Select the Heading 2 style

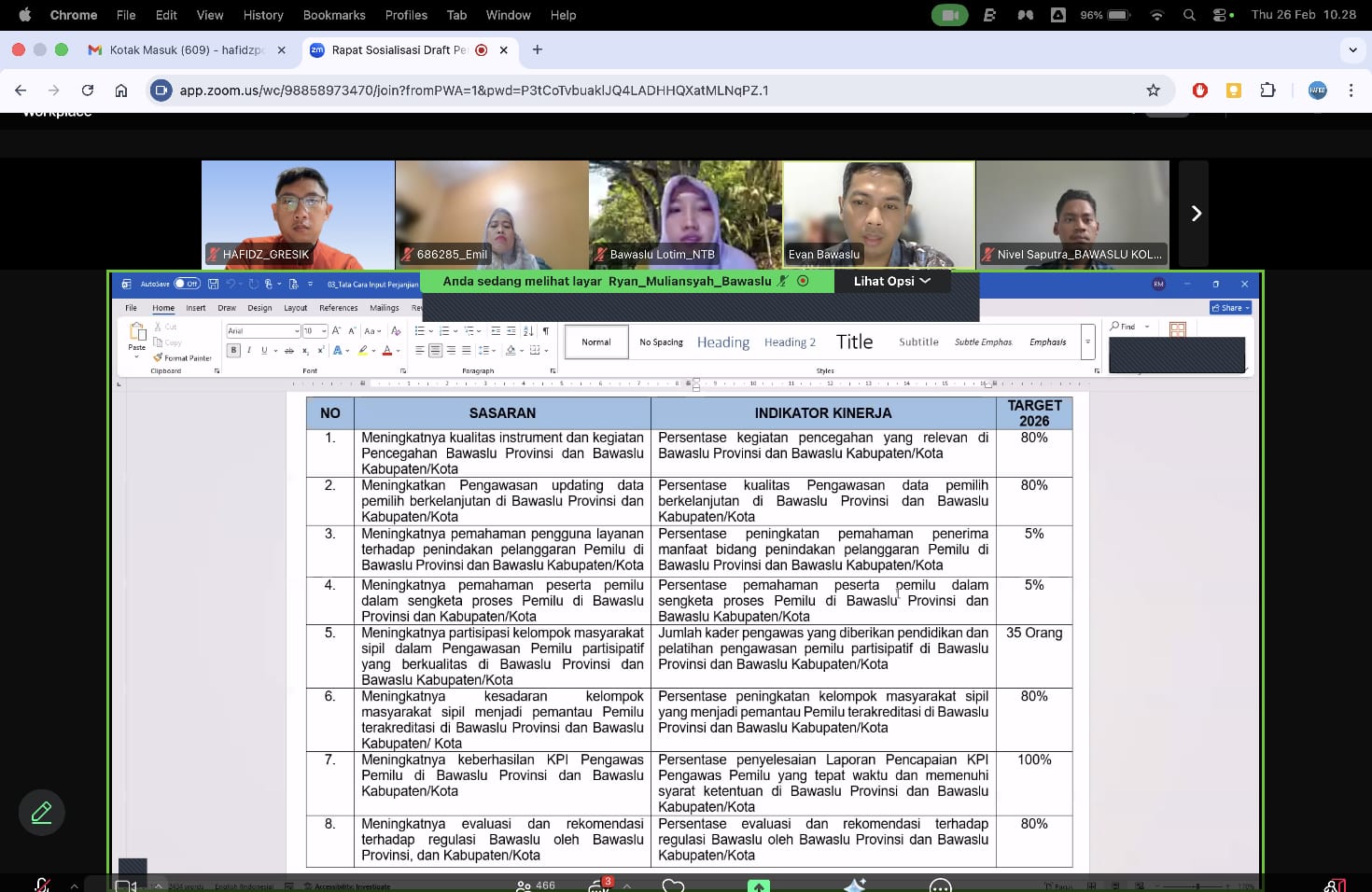[x=790, y=342]
